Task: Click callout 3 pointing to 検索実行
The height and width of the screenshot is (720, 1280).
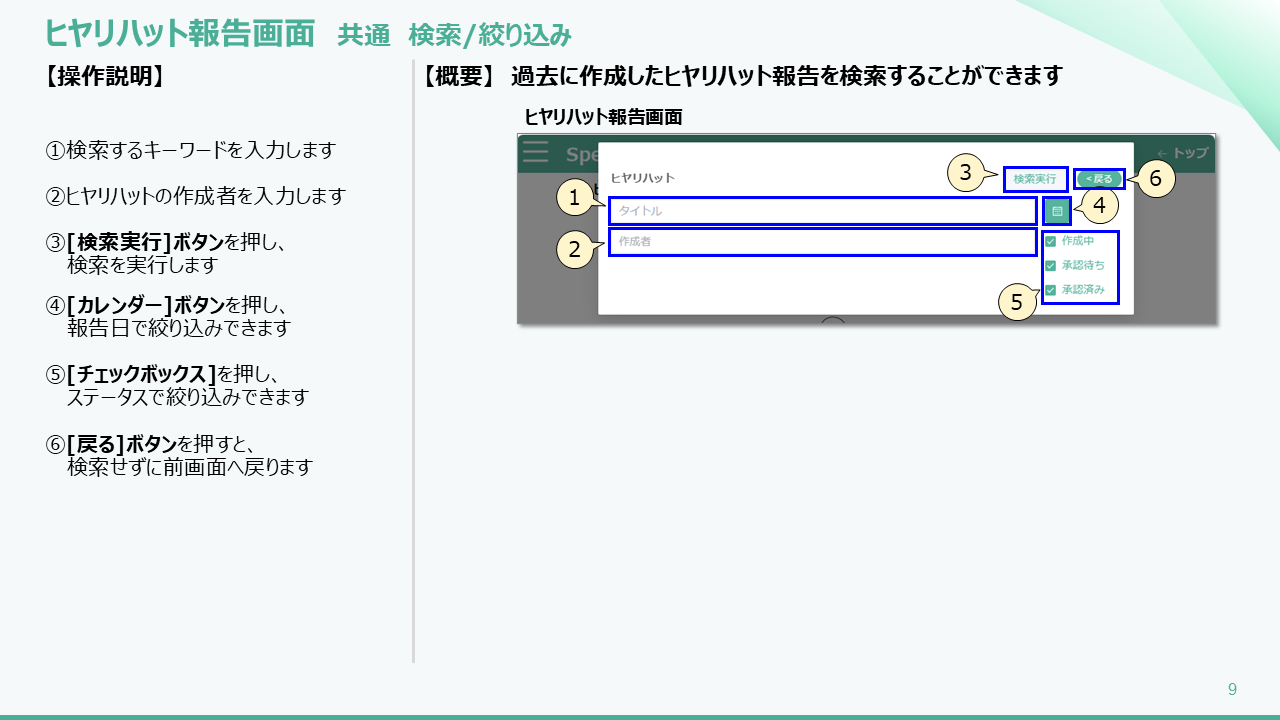Action: (964, 172)
